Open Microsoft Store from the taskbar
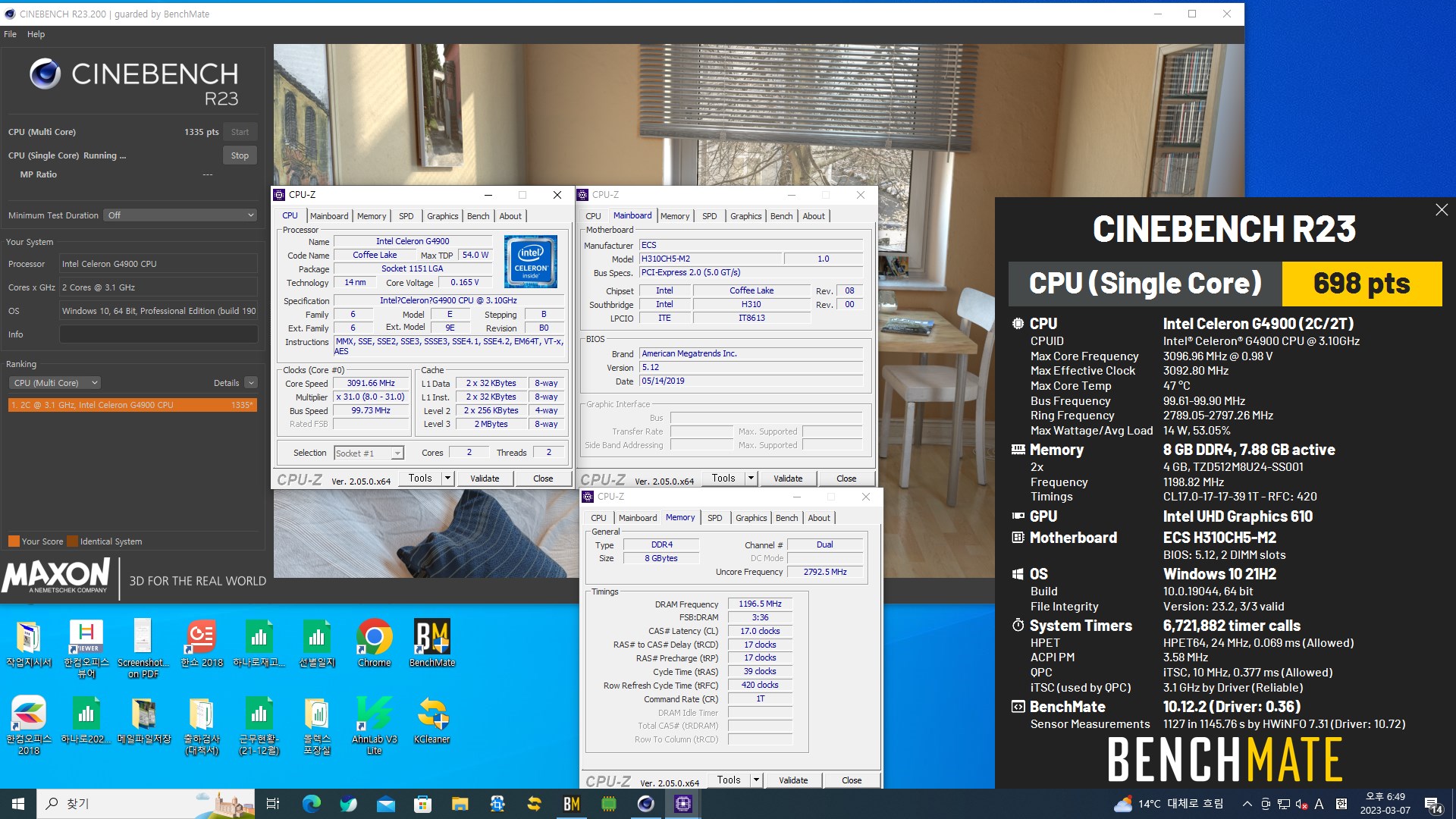1456x819 pixels. pyautogui.click(x=422, y=804)
